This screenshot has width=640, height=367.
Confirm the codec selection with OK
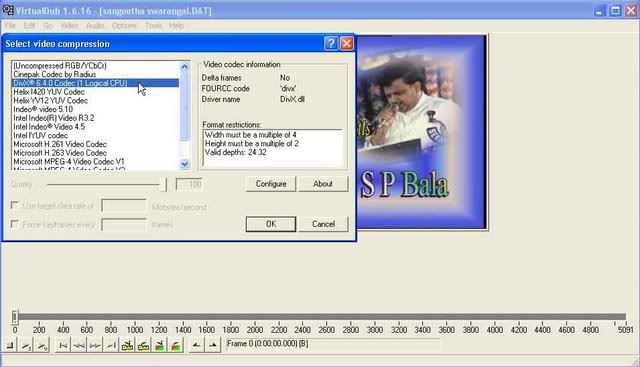pos(271,224)
